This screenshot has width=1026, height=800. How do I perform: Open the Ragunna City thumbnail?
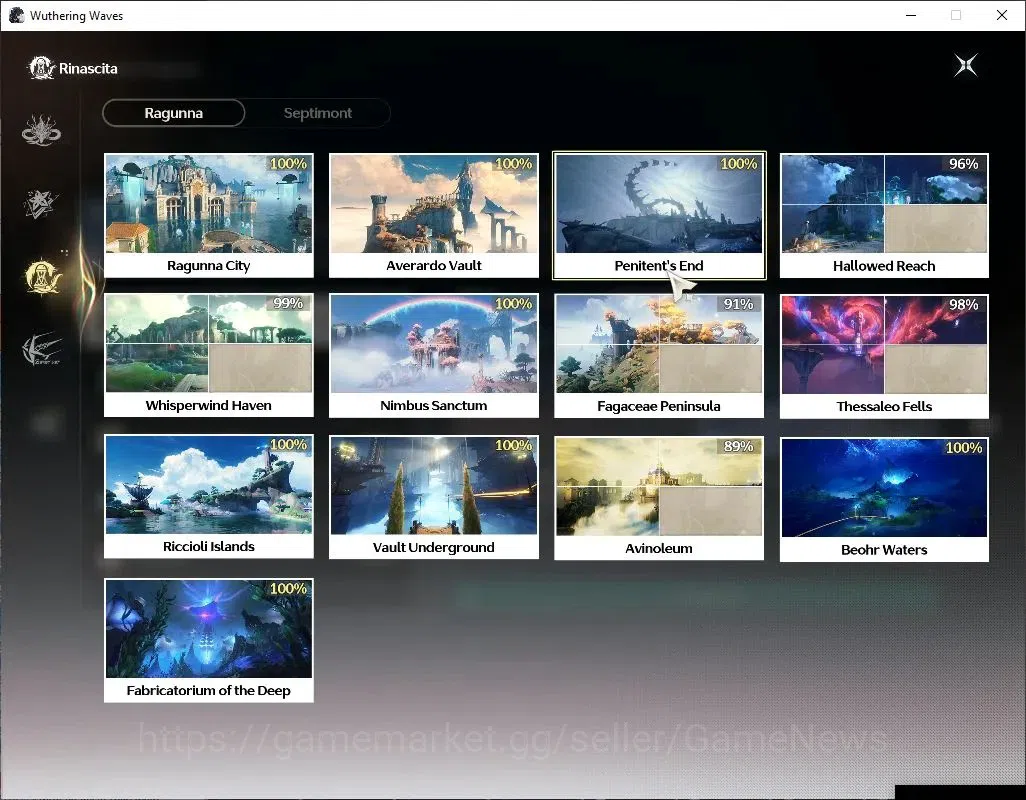[x=209, y=203]
